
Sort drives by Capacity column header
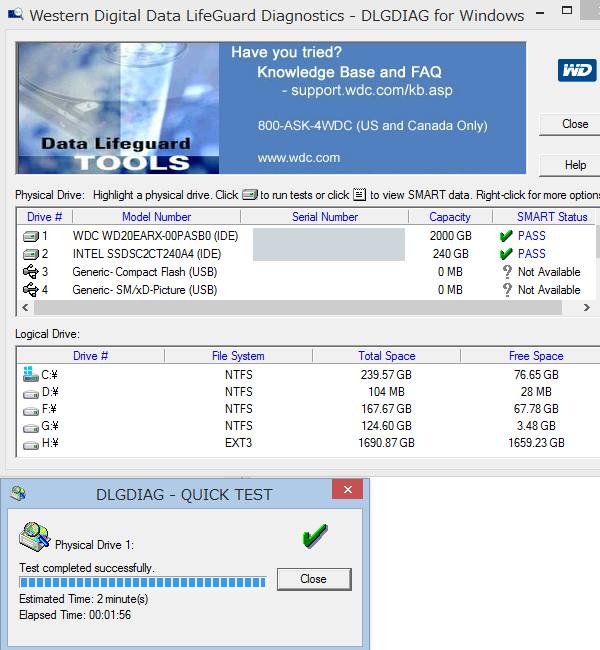(x=450, y=217)
